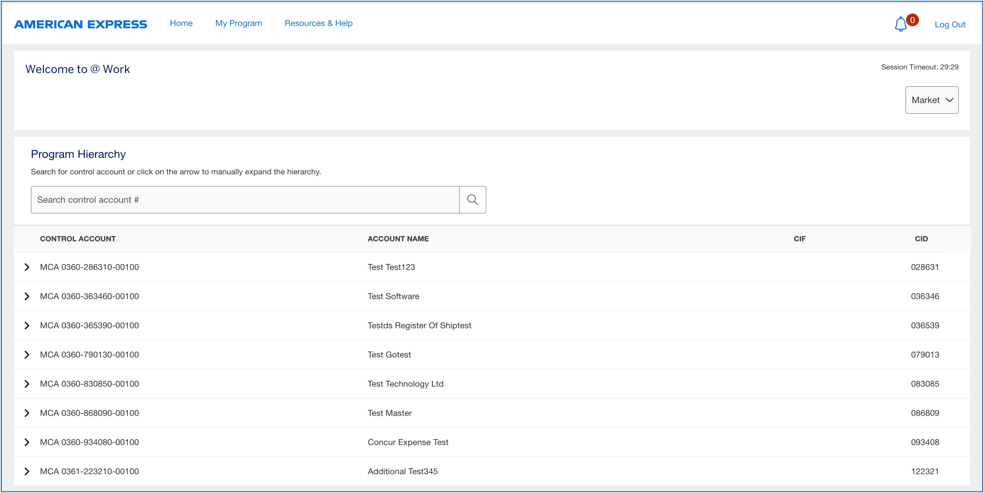Expand MCA 0360-365390-00100 hierarchy arrow
This screenshot has height=493, width=984.
[x=27, y=326]
